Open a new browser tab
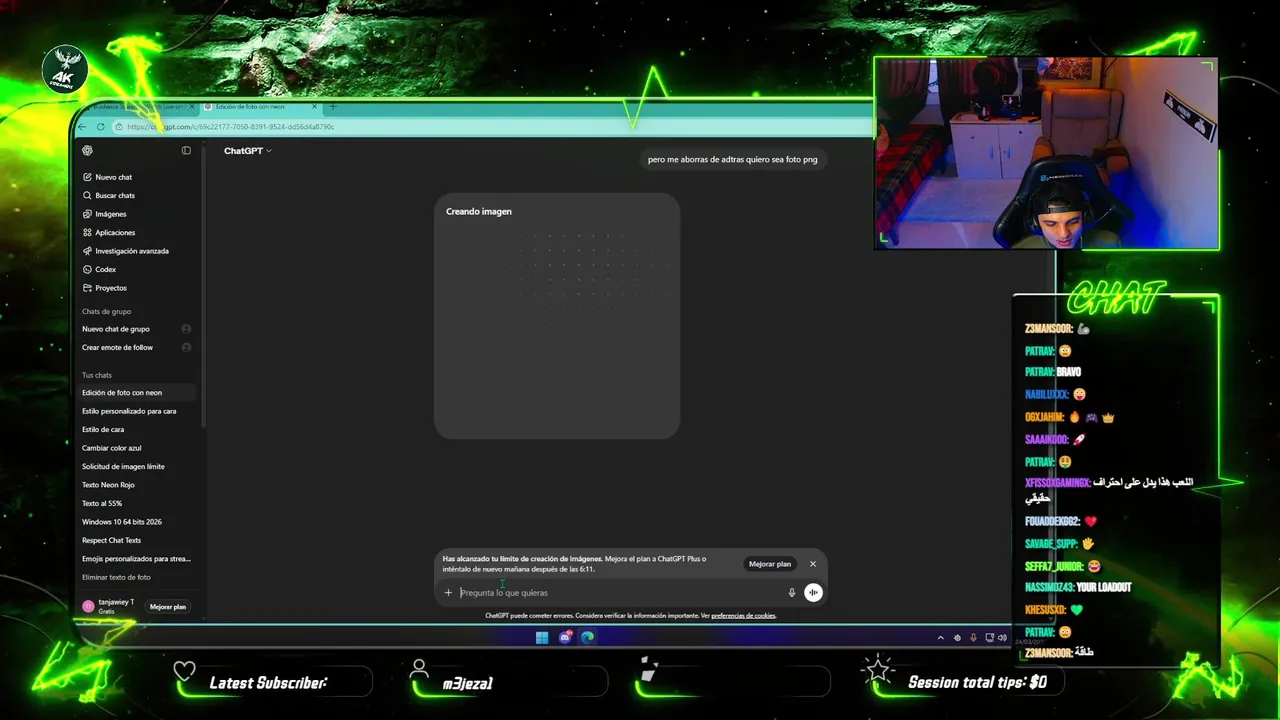The width and height of the screenshot is (1280, 720). point(333,106)
